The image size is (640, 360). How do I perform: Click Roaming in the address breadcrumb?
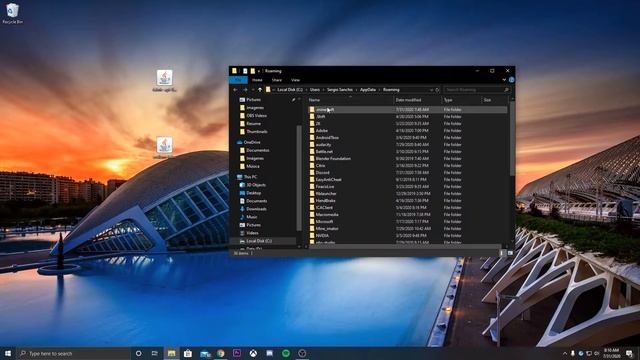click(391, 90)
